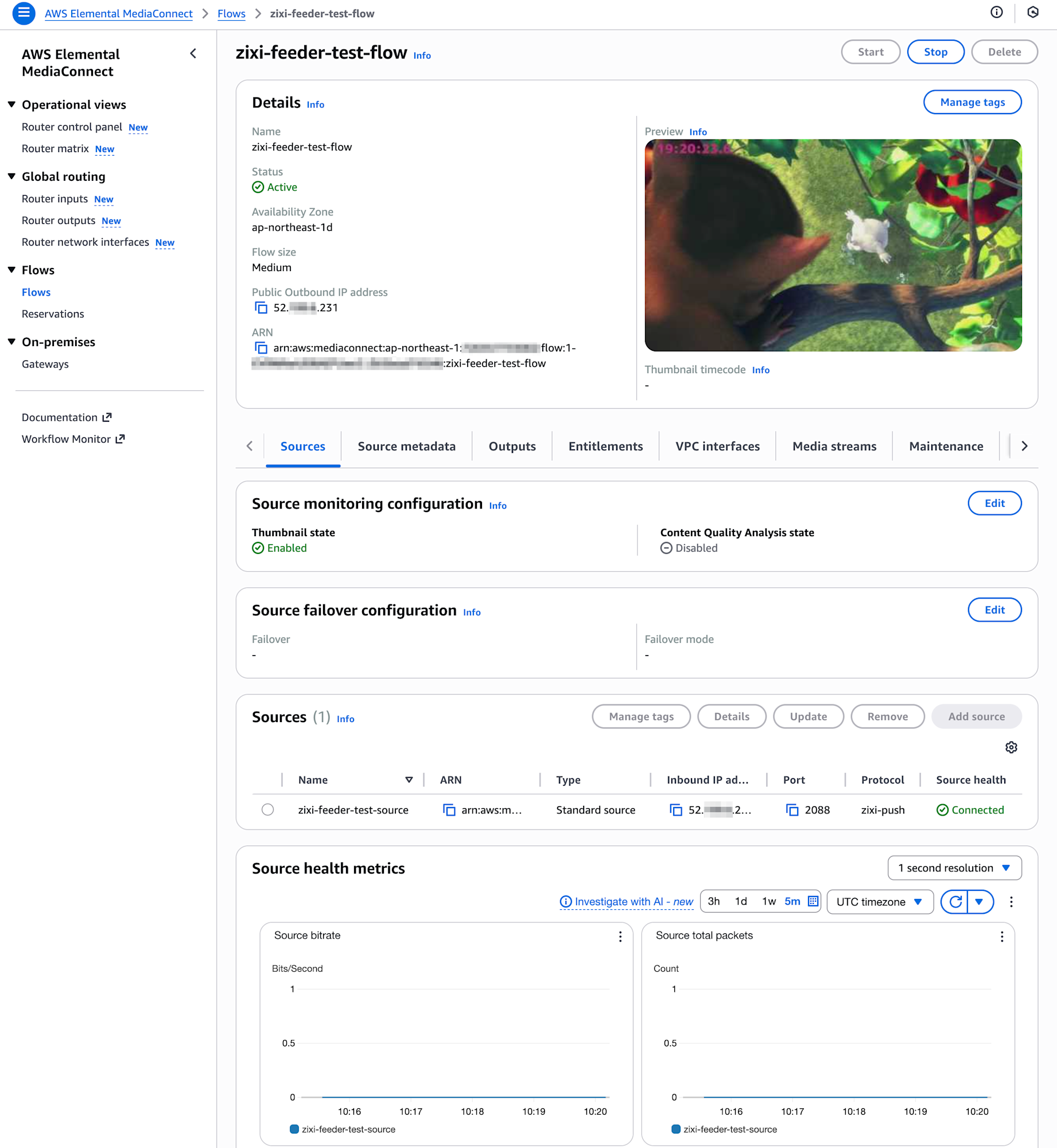
Task: Open the Entitlements tab
Action: [x=605, y=447]
